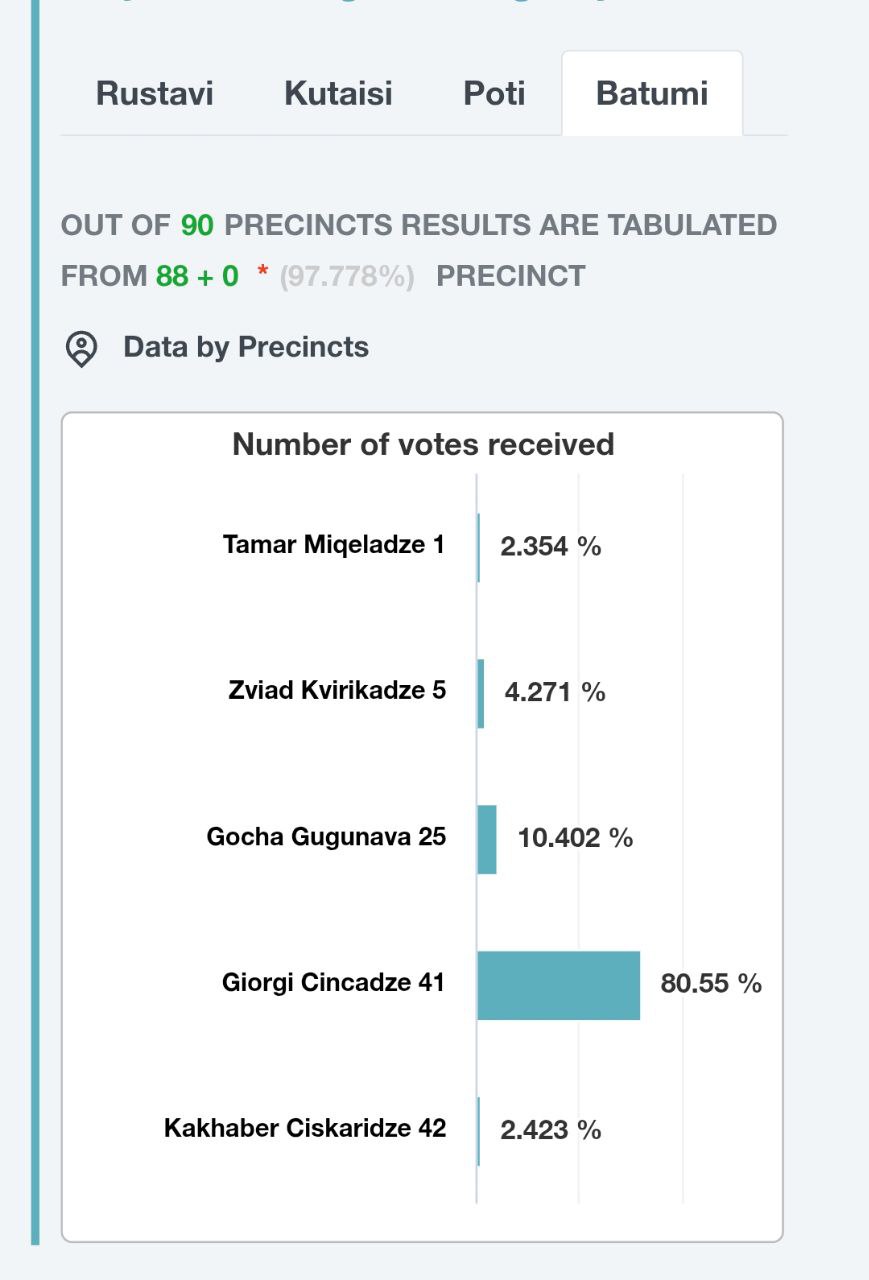Click the Zviad Kvirikadze 5 label
This screenshot has height=1280, width=869.
point(337,691)
